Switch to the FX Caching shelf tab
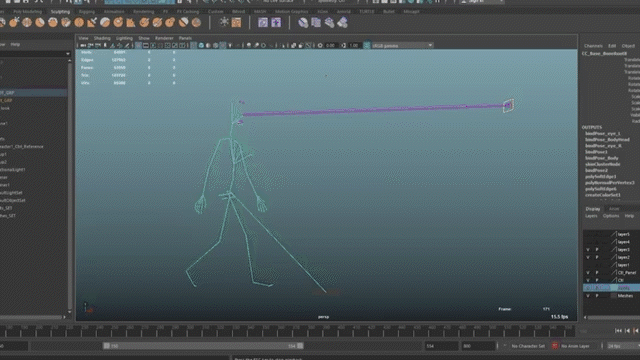Image resolution: width=640 pixels, height=360 pixels. click(188, 11)
